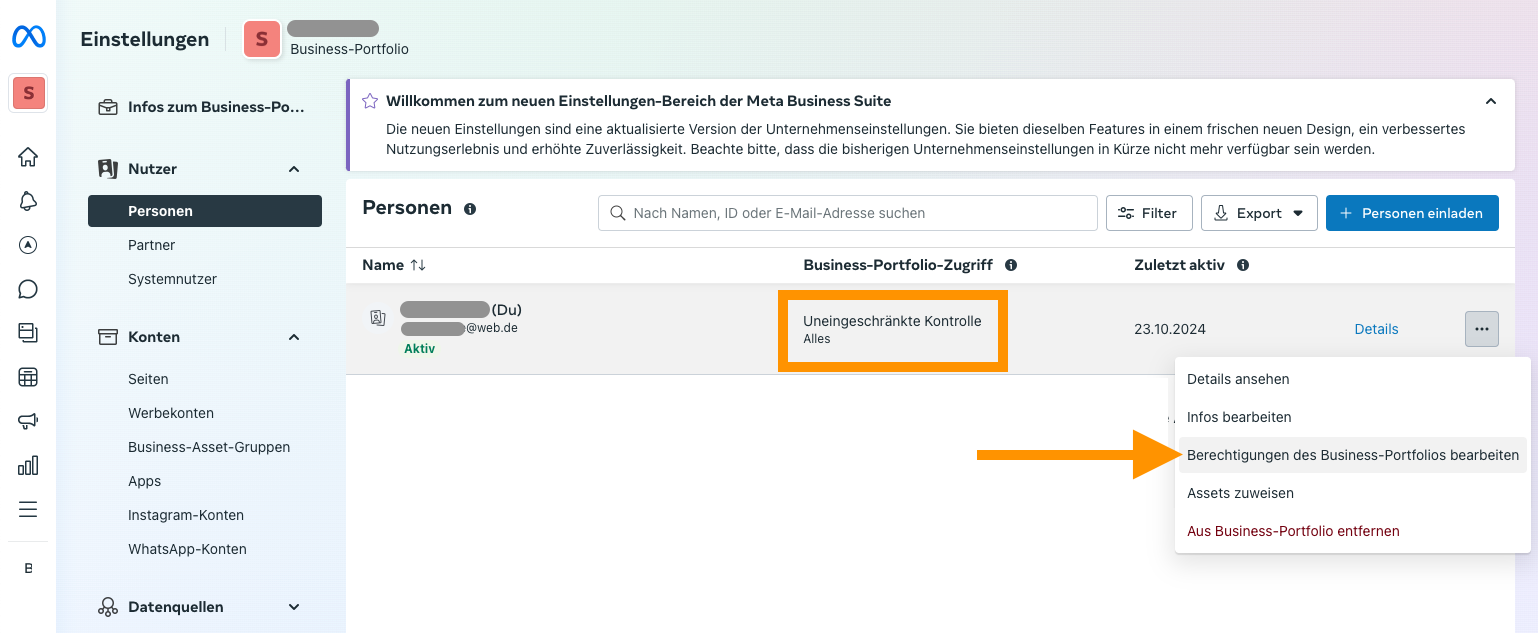This screenshot has width=1538, height=633.
Task: Go to Home via house icon
Action: [28, 157]
